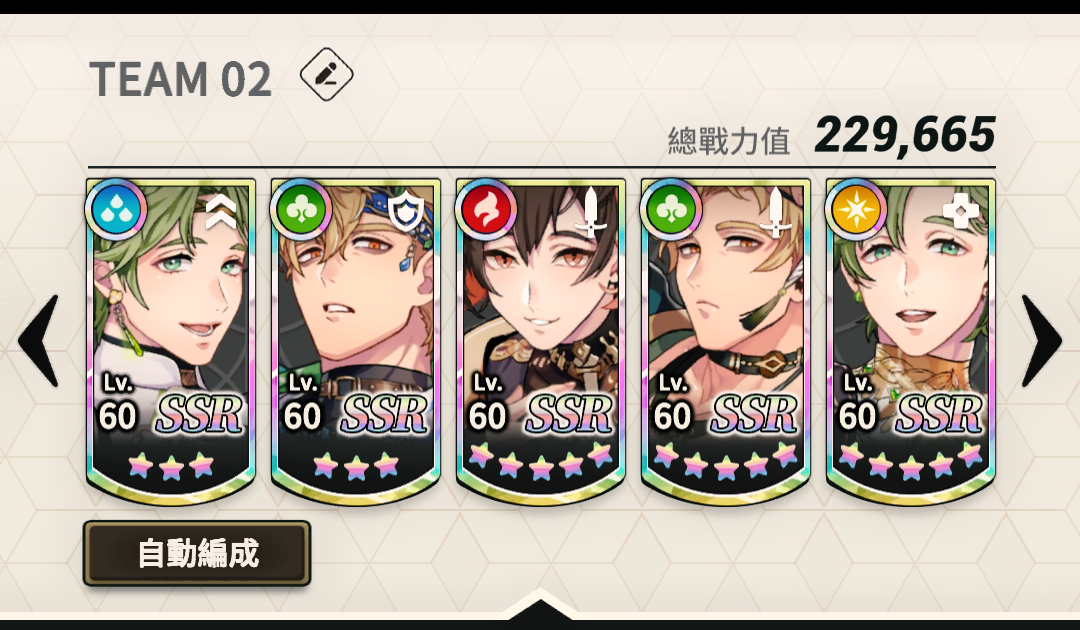Click the blue water element icon on first card
1080x630 pixels.
pyautogui.click(x=116, y=209)
